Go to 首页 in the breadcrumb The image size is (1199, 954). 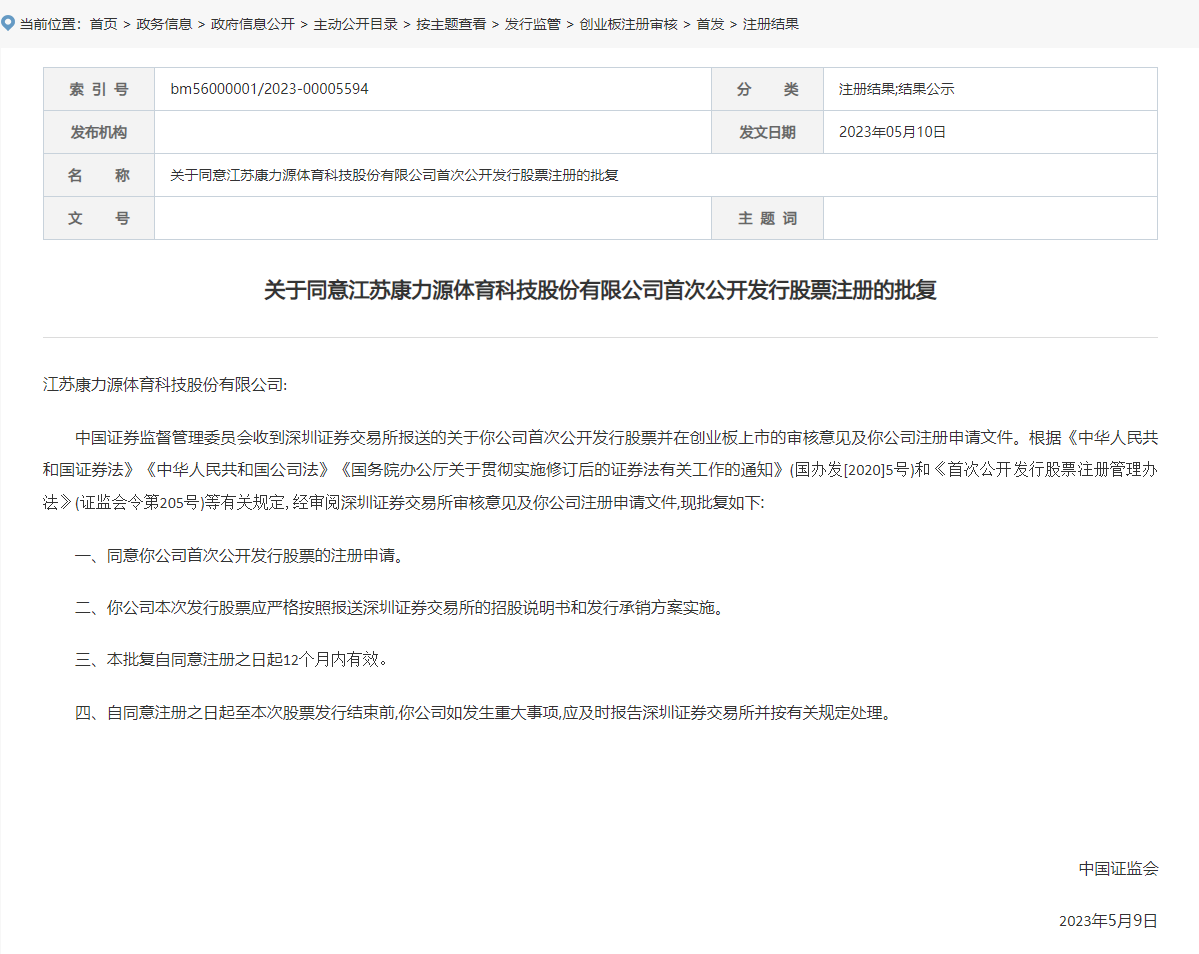coord(103,24)
